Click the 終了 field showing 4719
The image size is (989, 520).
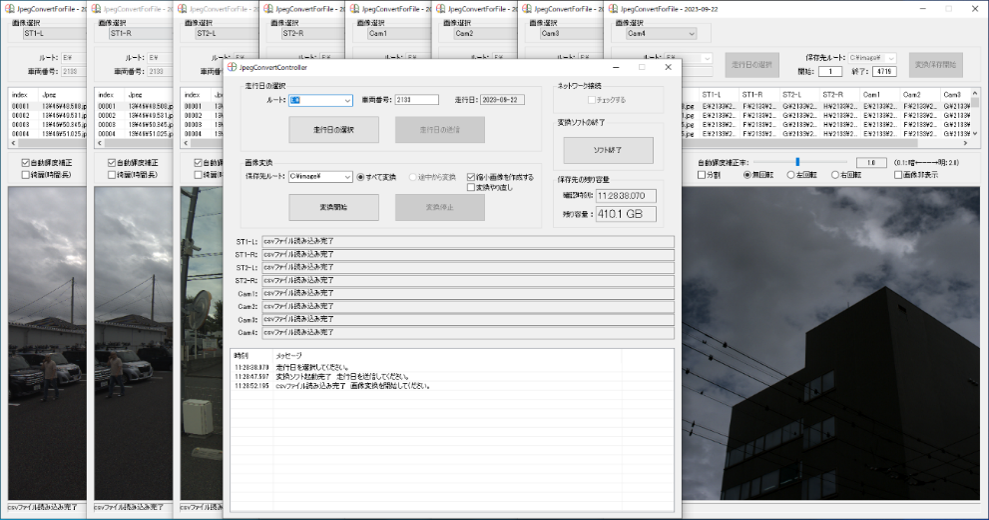click(x=884, y=71)
